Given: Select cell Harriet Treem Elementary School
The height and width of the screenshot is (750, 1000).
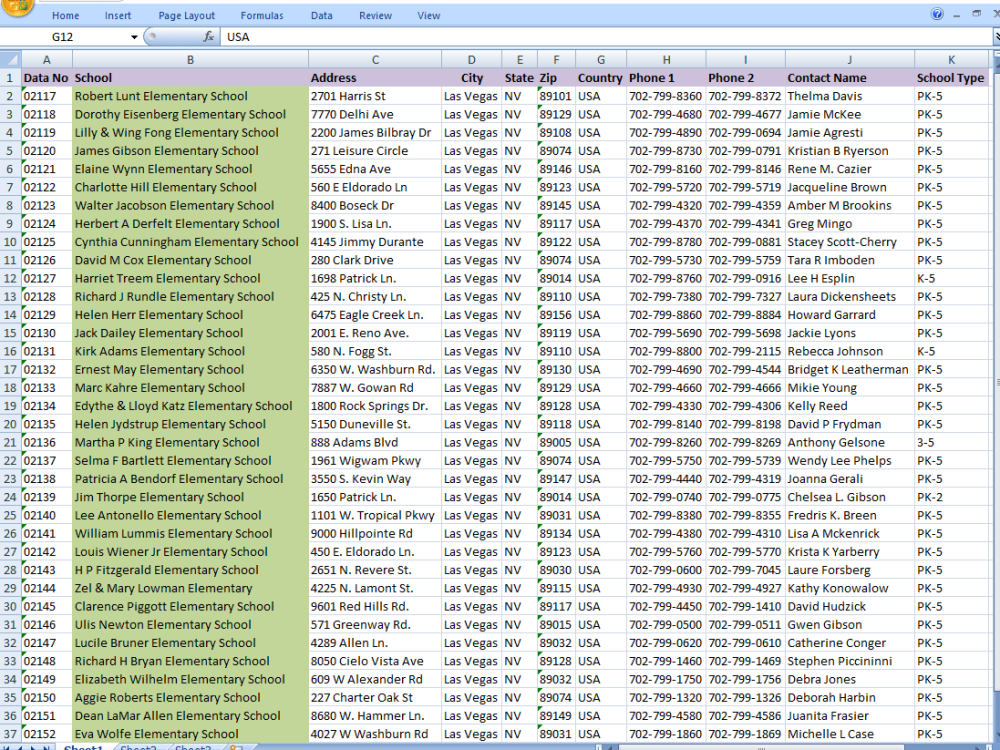Looking at the screenshot, I should point(190,279).
